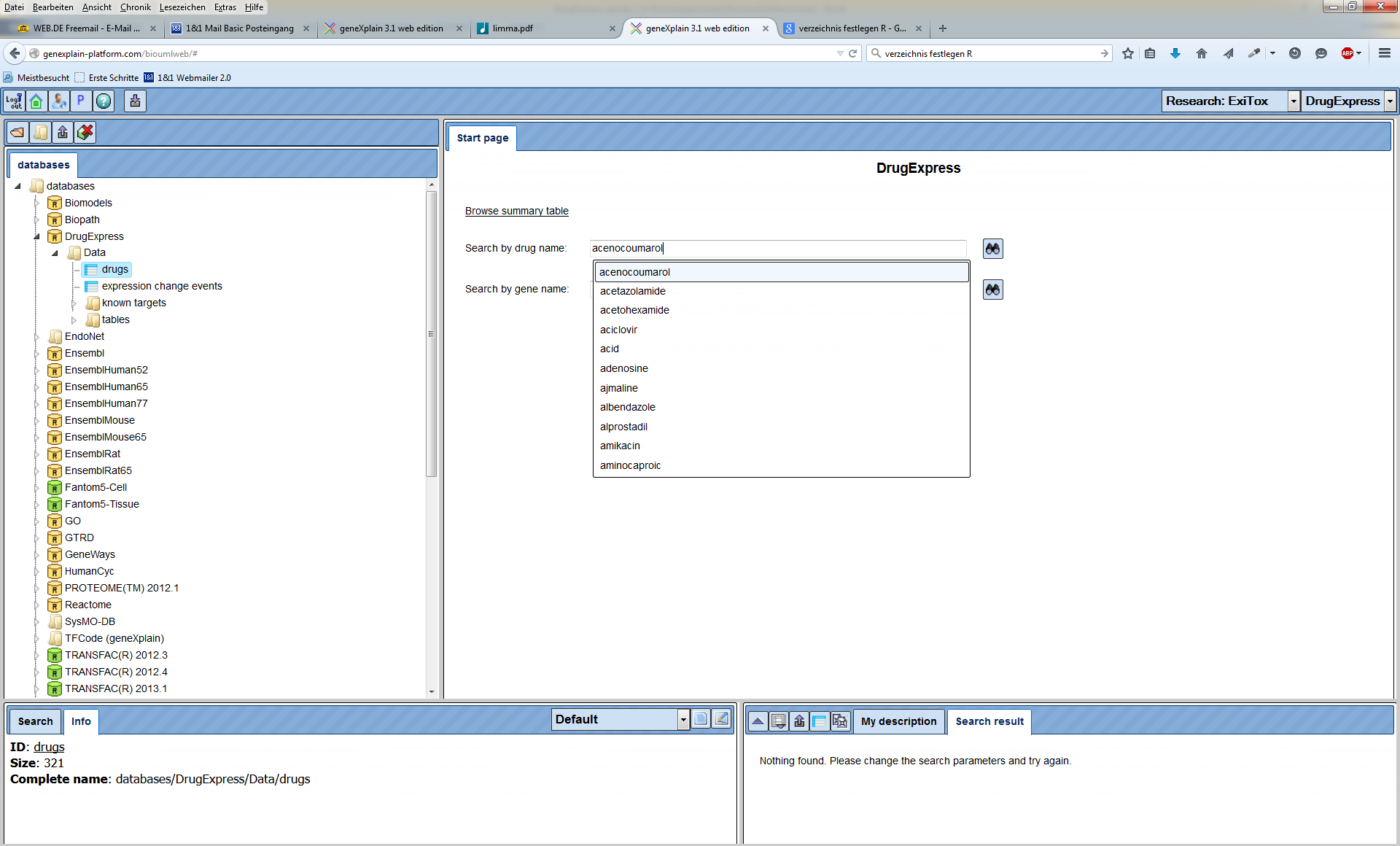Image resolution: width=1400 pixels, height=846 pixels.
Task: Select the databases tab
Action: tap(43, 165)
